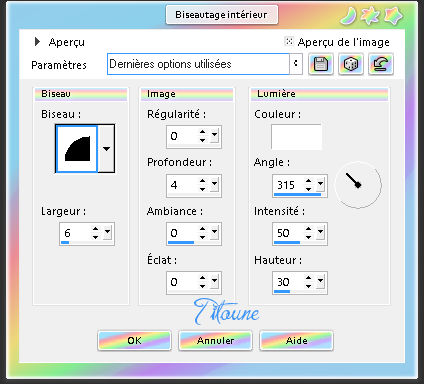Image resolution: width=424 pixels, height=384 pixels.
Task: Increase the Intensité value
Action: click(x=309, y=229)
